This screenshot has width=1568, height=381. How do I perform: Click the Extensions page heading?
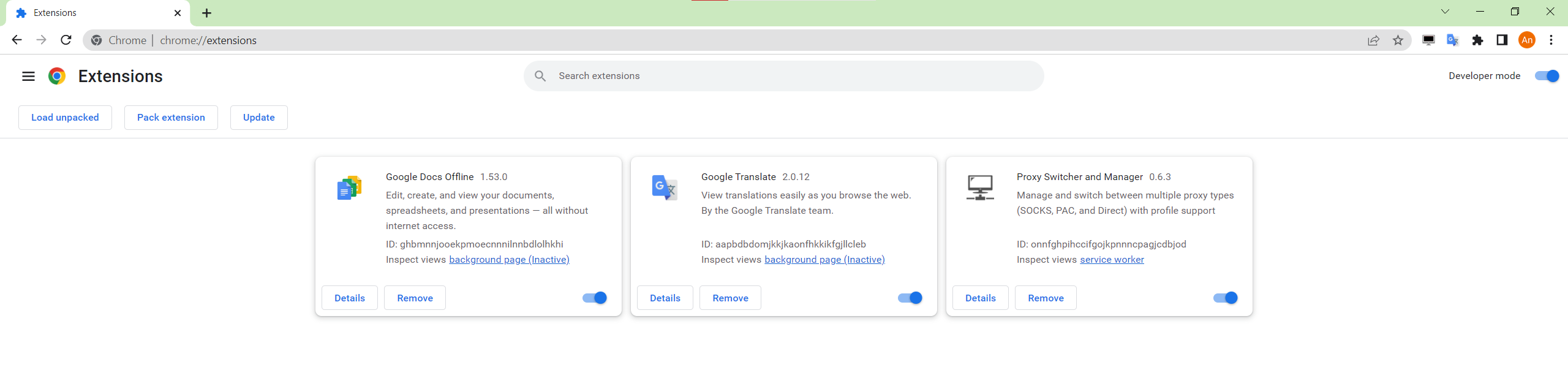click(x=121, y=76)
